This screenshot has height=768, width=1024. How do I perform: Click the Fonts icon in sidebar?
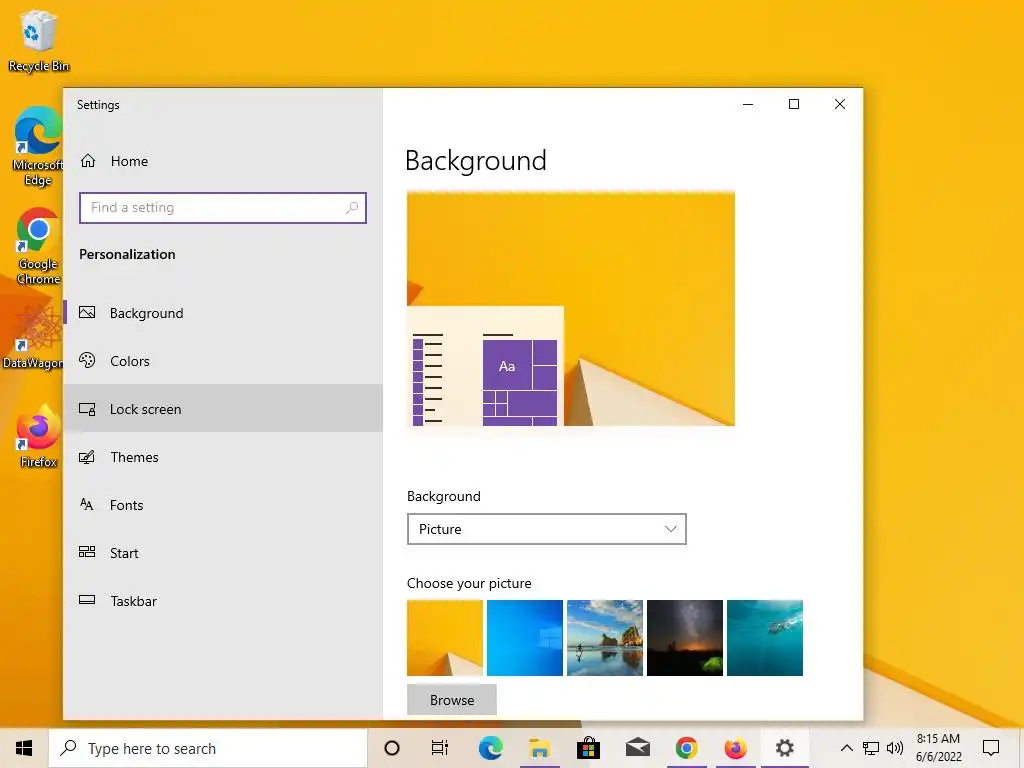[87, 505]
